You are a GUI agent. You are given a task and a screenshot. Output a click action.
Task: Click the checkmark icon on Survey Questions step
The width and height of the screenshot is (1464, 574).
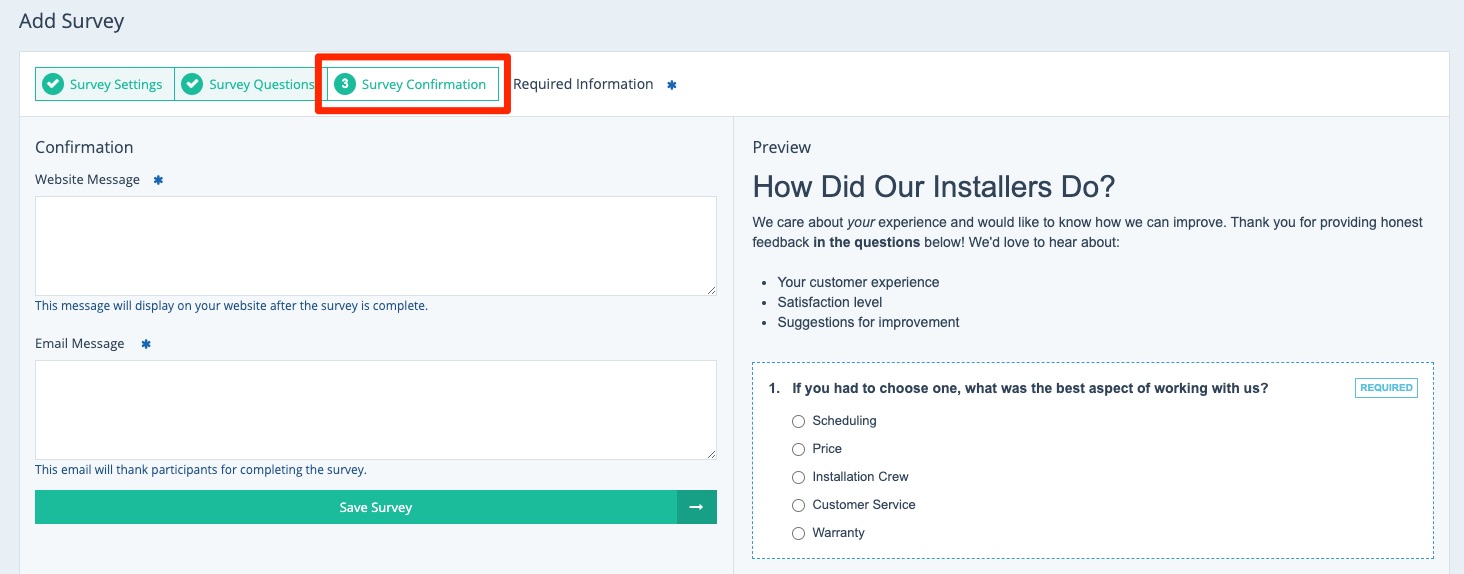[x=193, y=85]
